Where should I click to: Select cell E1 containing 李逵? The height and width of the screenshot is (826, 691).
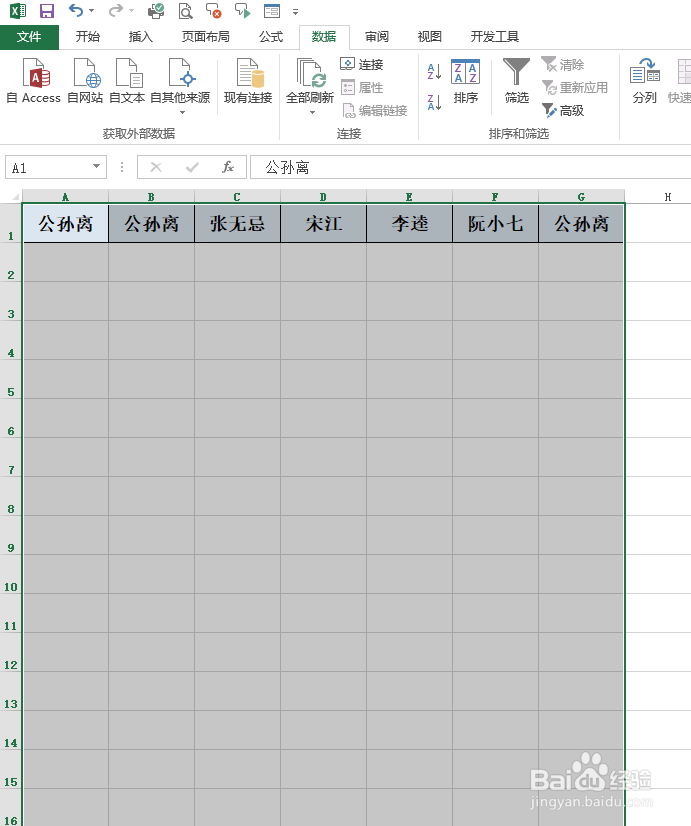point(409,223)
